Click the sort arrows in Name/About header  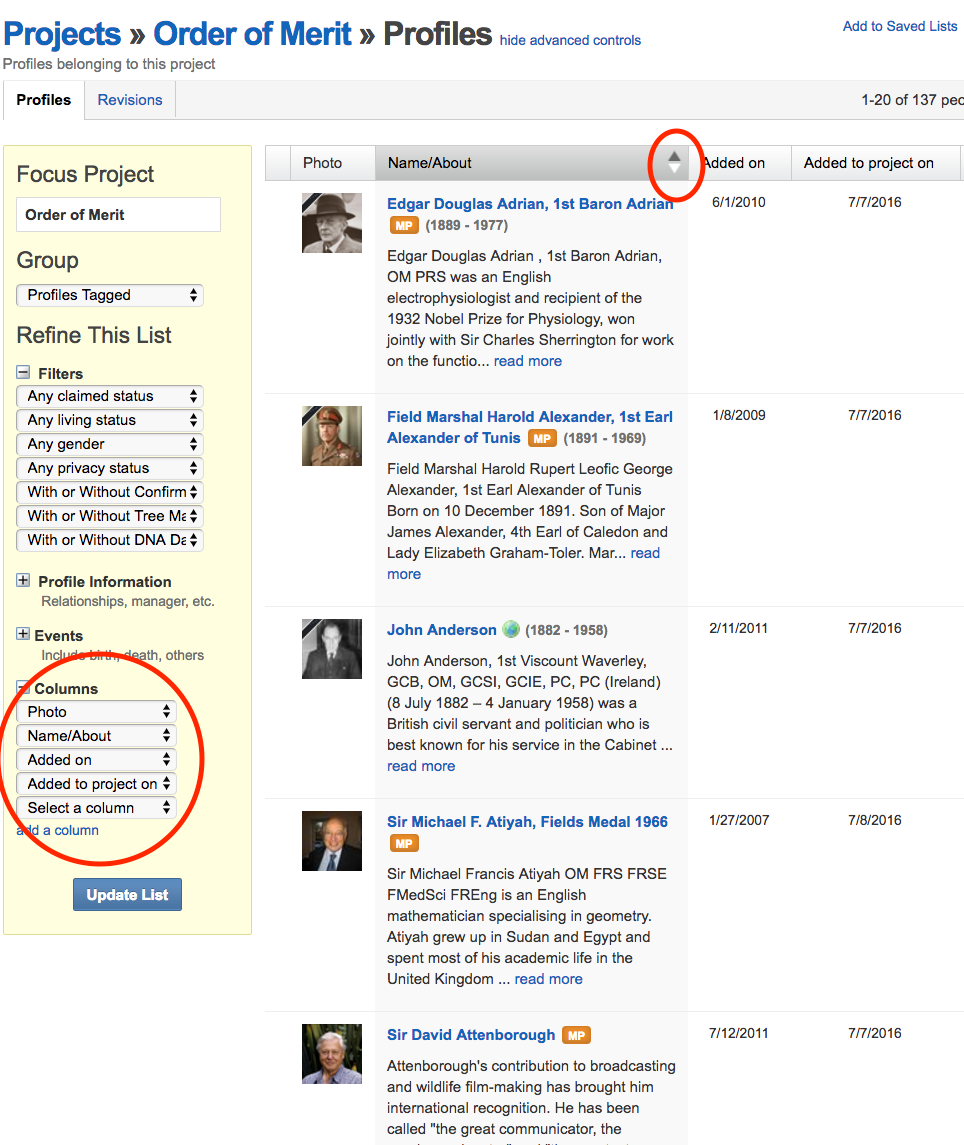click(675, 162)
